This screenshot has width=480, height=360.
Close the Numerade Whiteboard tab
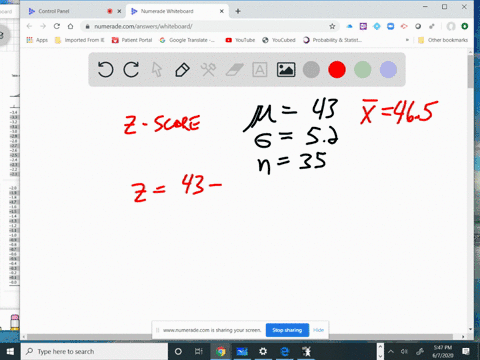point(222,11)
